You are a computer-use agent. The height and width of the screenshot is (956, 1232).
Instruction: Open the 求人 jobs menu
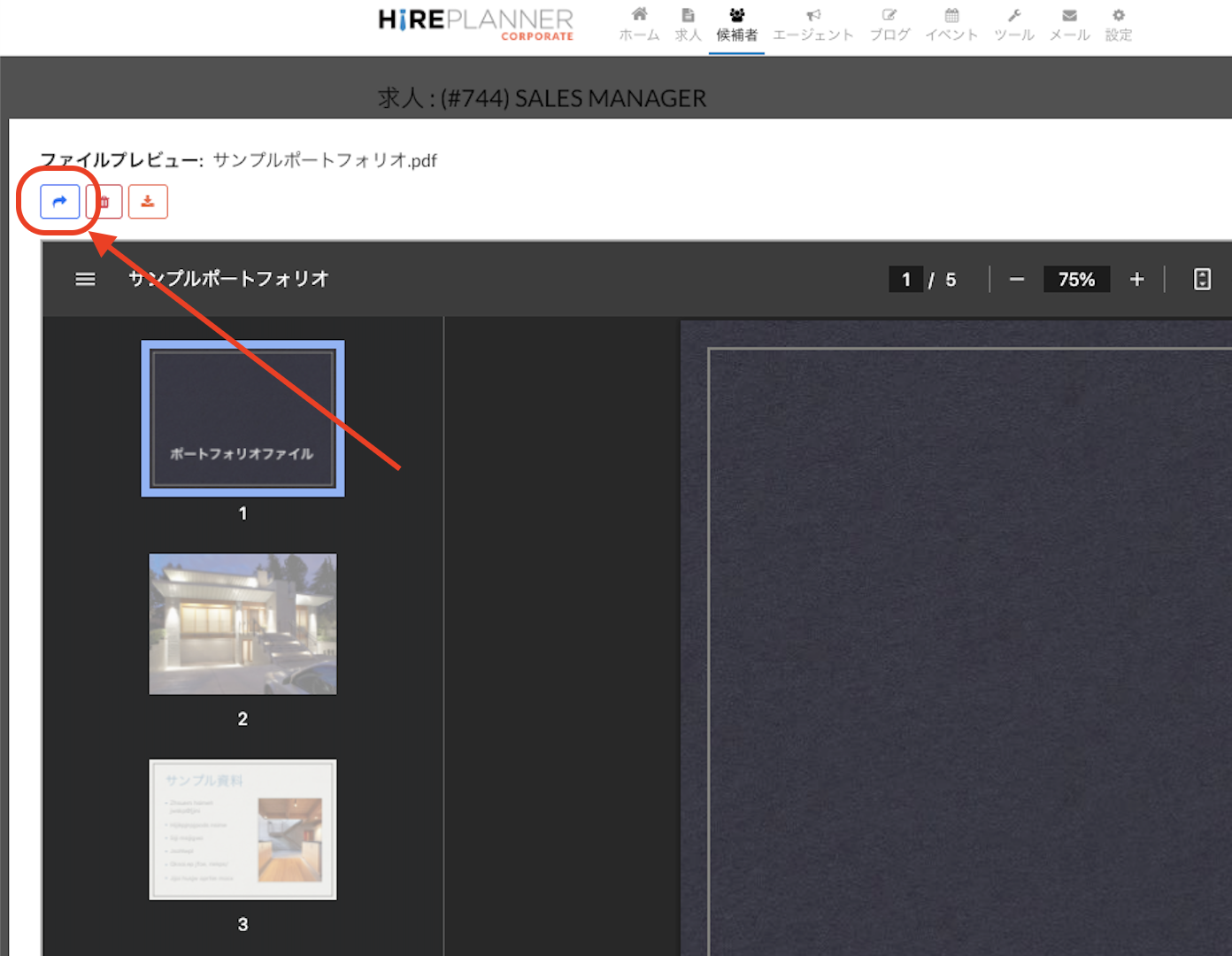[688, 25]
